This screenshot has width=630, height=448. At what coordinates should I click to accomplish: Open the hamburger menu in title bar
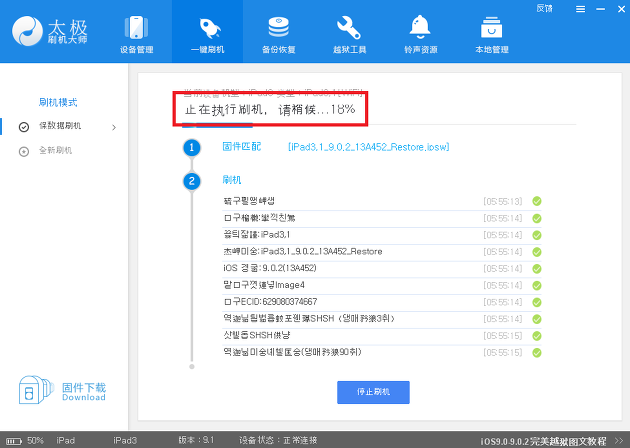coord(580,9)
